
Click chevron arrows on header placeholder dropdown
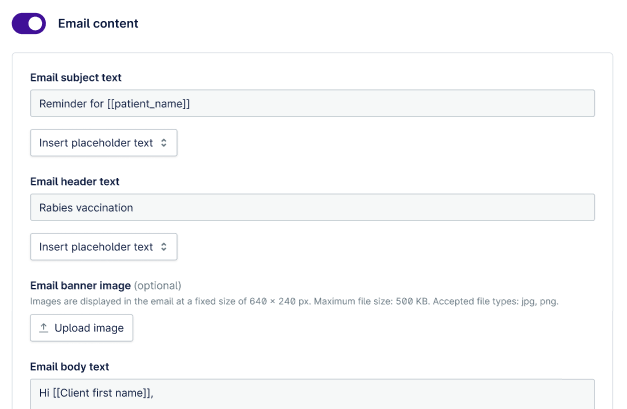pyautogui.click(x=164, y=247)
